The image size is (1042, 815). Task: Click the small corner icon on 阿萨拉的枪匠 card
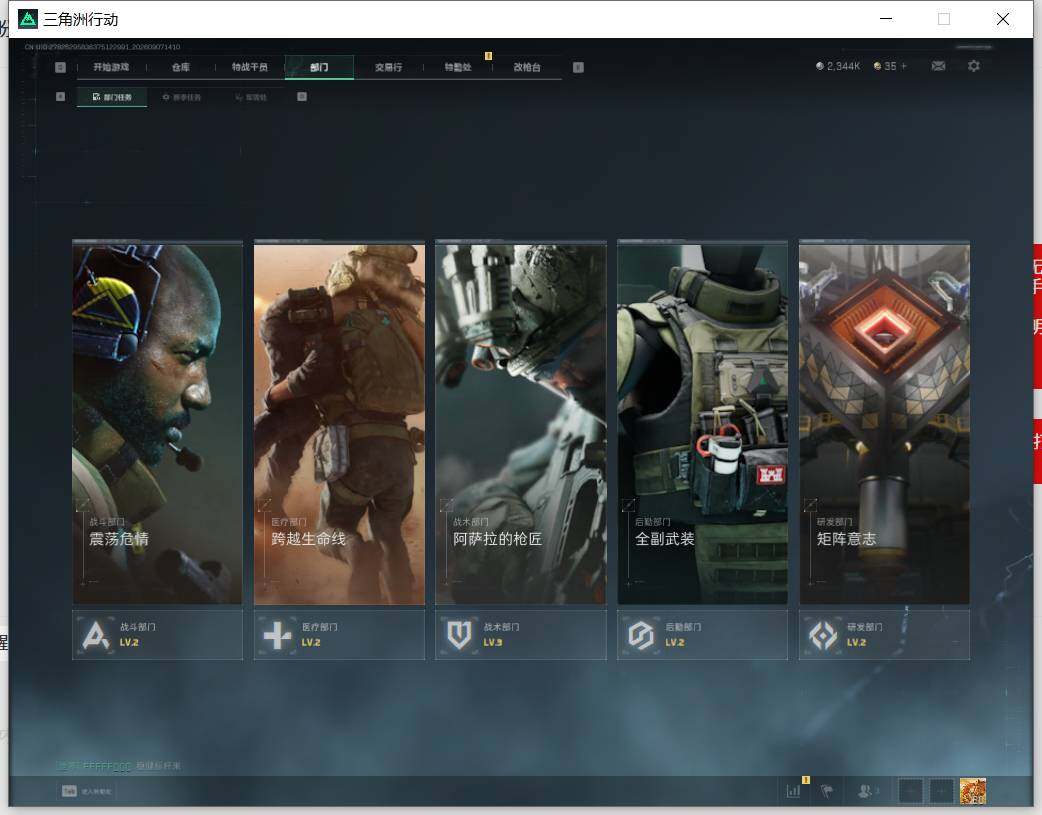click(x=447, y=505)
